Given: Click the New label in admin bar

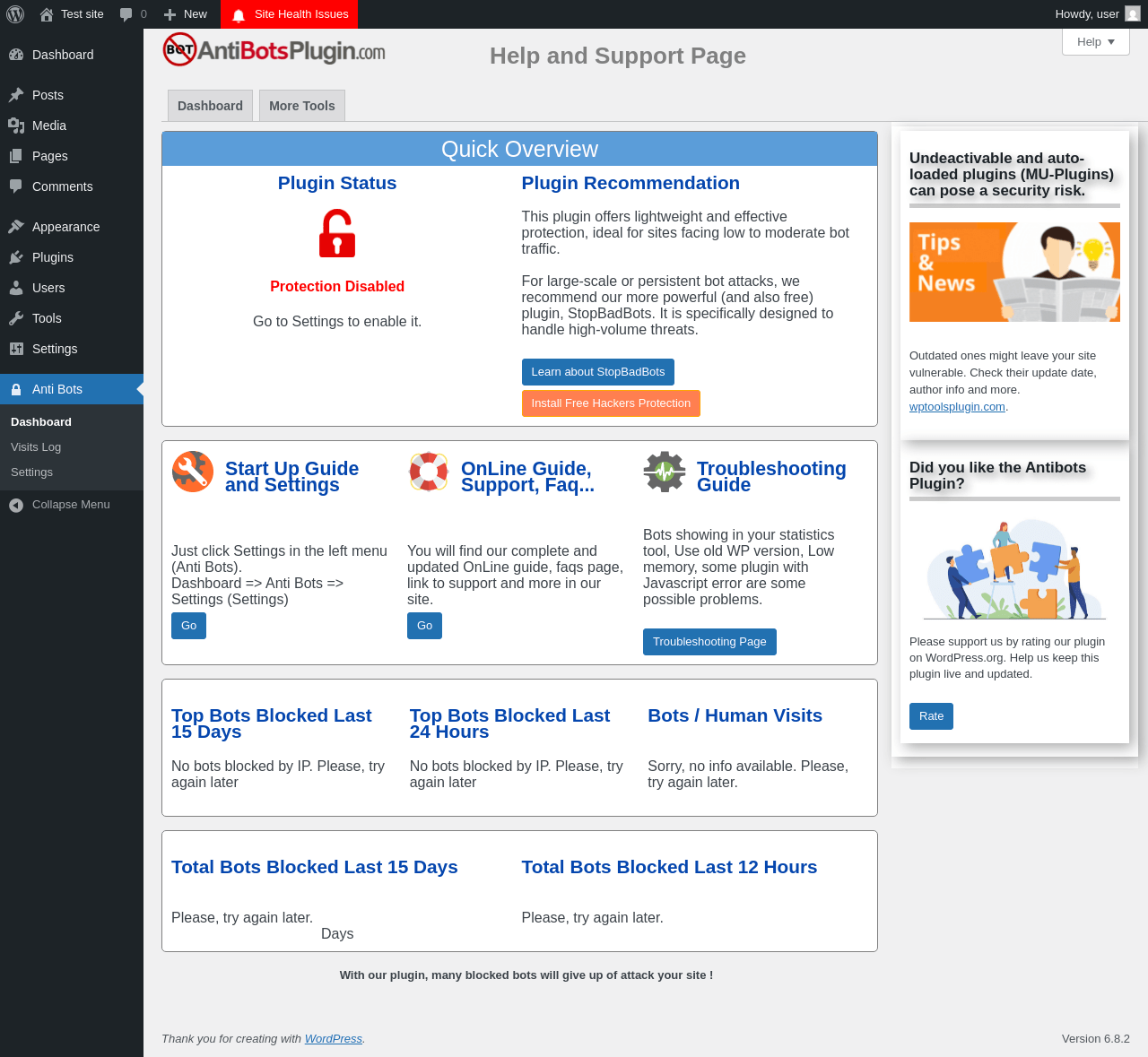Looking at the screenshot, I should (196, 14).
